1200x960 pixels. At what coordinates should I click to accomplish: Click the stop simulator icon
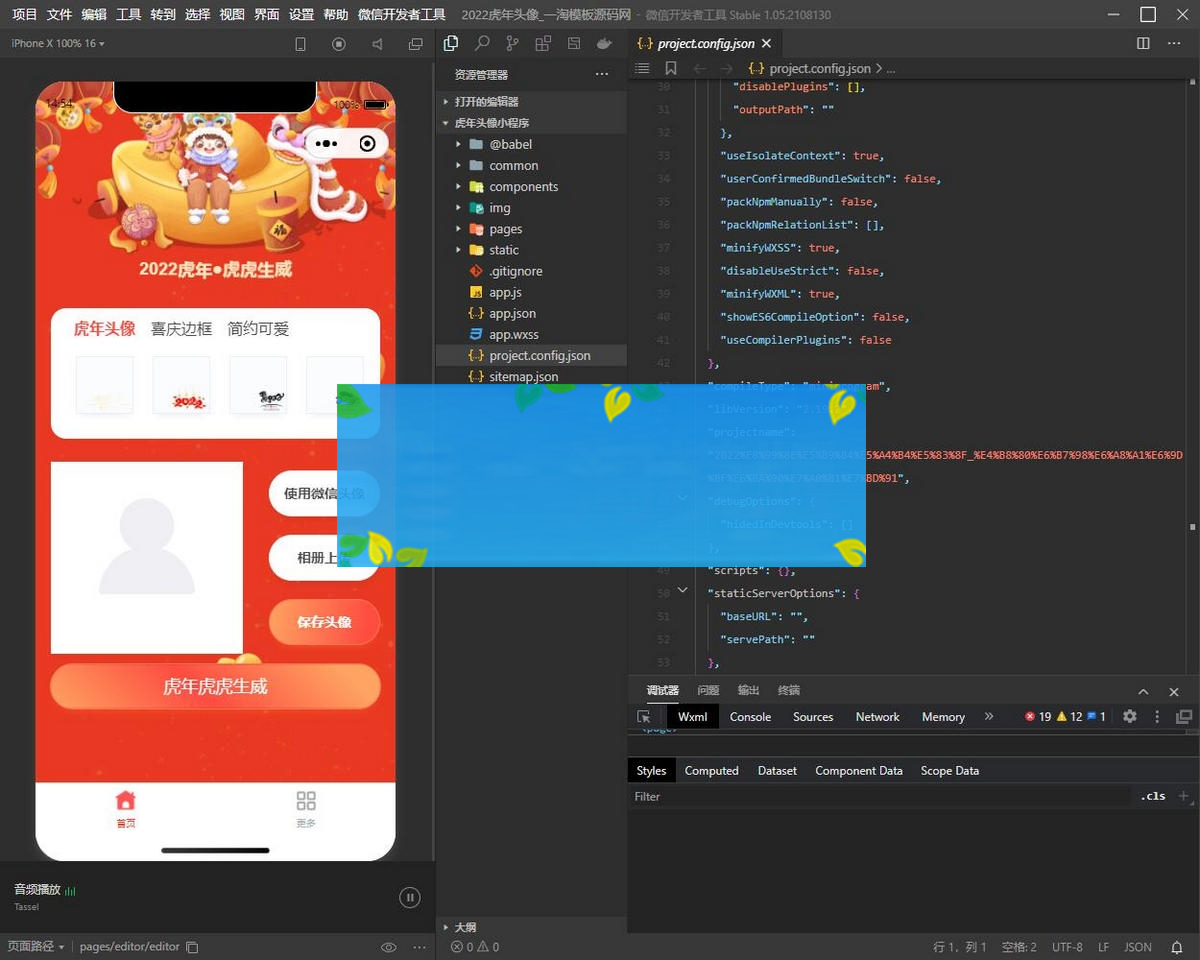(x=339, y=44)
